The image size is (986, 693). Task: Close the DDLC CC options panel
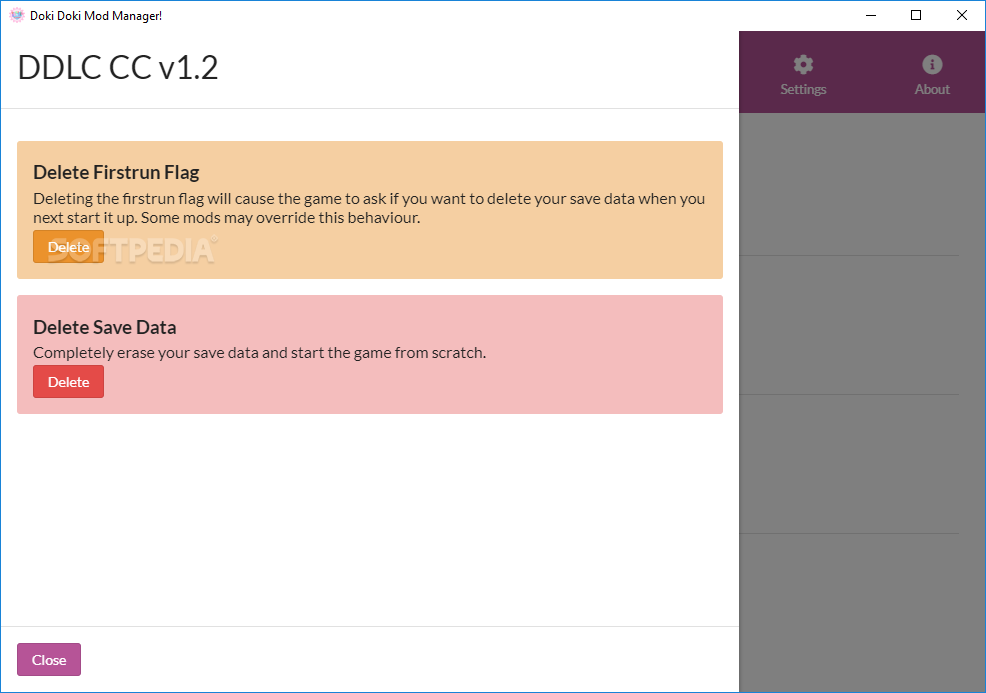[x=49, y=660]
